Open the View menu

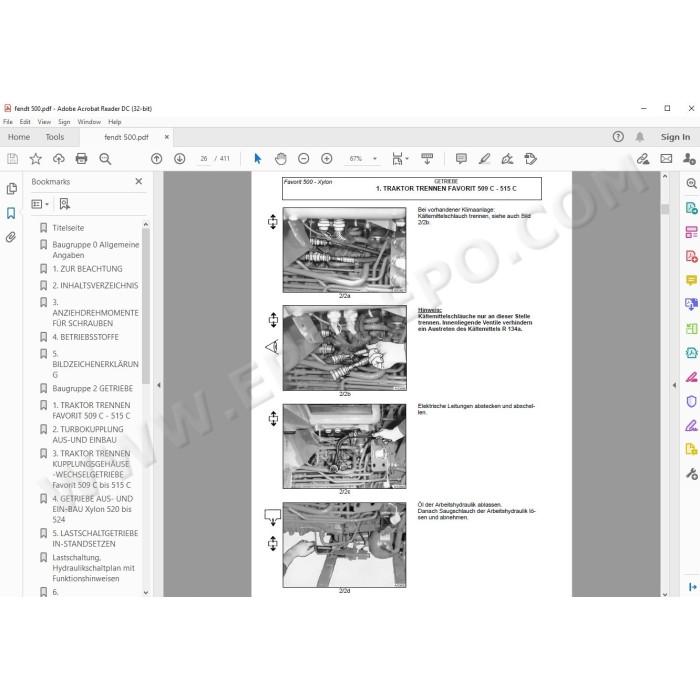44,121
